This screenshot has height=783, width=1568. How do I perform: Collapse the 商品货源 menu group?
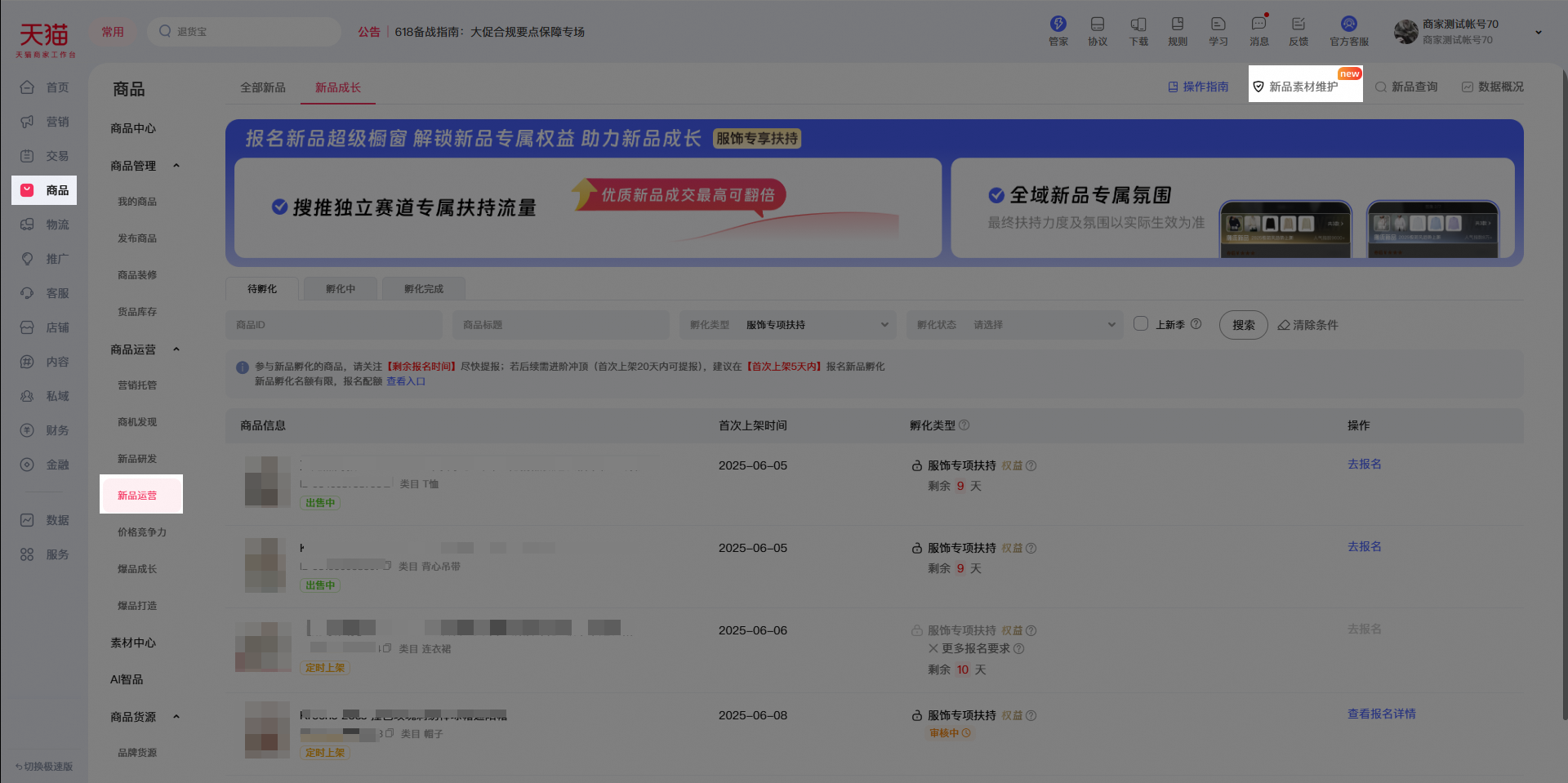pos(176,717)
